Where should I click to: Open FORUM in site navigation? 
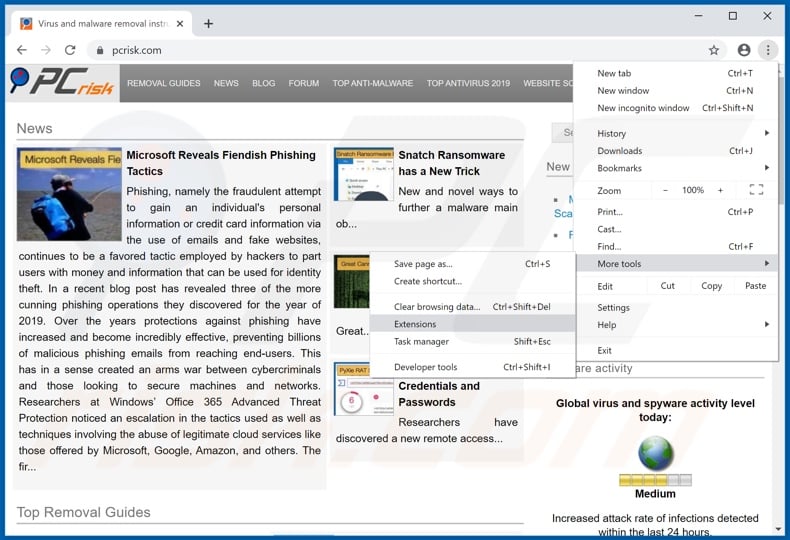click(x=304, y=83)
